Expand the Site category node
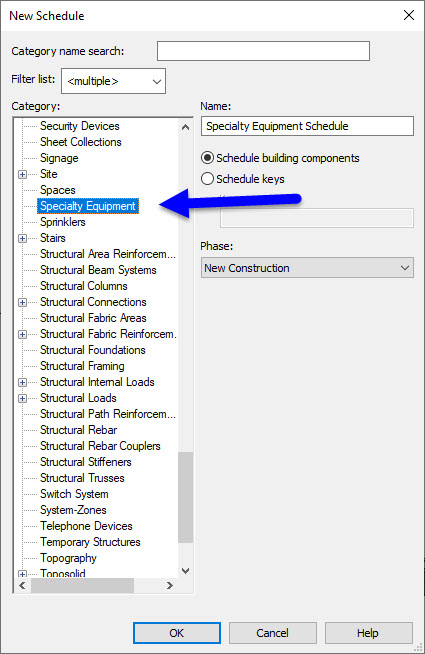Image resolution: width=425 pixels, height=654 pixels. pyautogui.click(x=23, y=174)
